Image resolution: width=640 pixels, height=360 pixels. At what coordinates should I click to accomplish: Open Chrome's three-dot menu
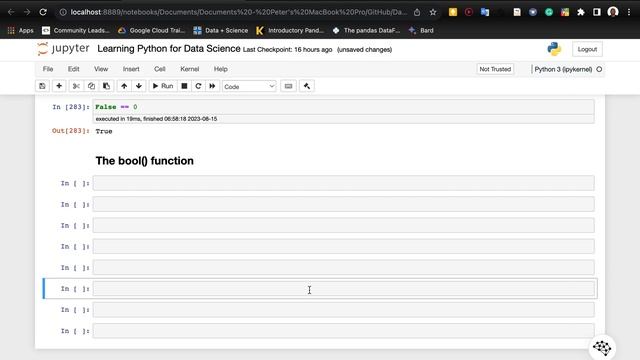point(629,12)
